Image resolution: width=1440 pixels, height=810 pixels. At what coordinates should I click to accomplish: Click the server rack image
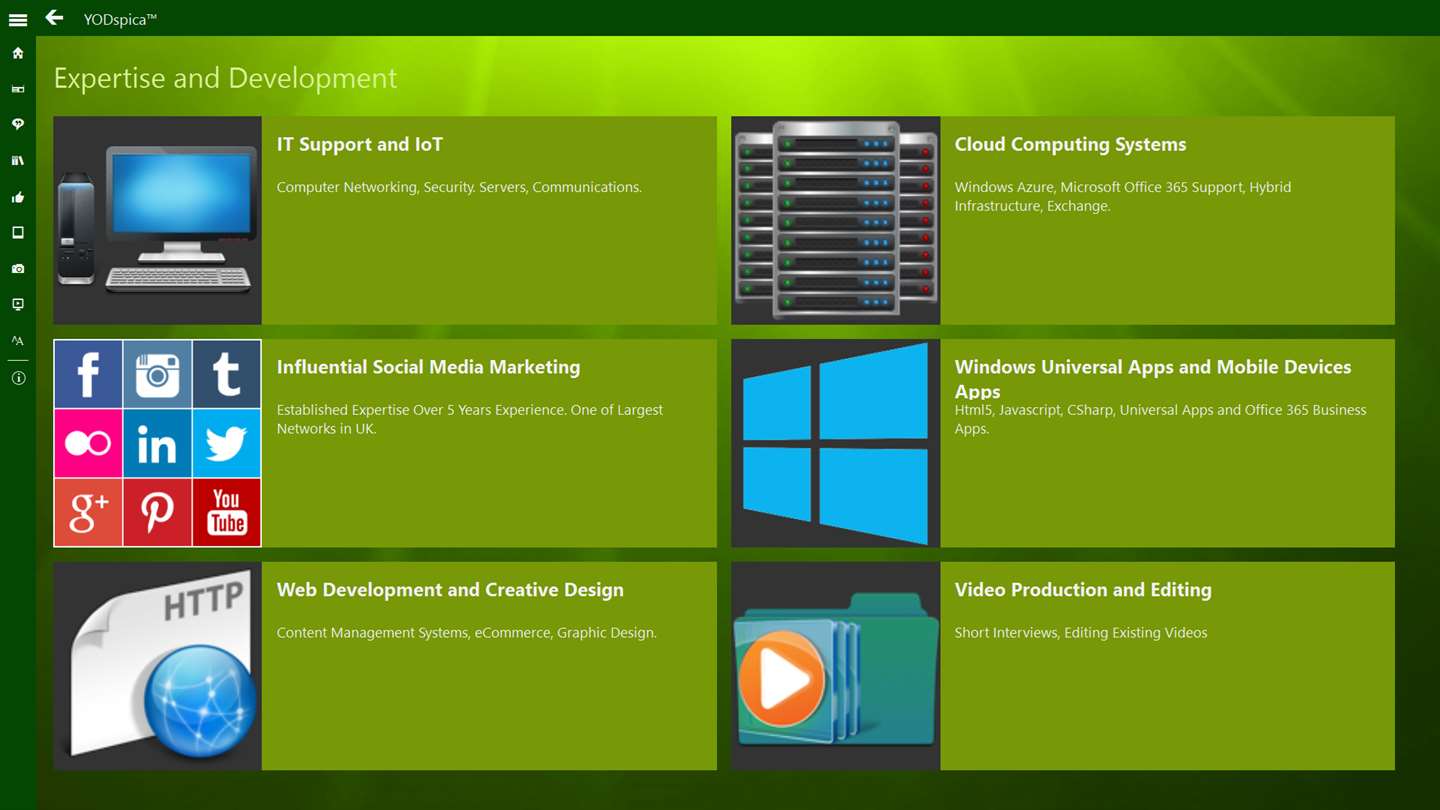pos(836,220)
